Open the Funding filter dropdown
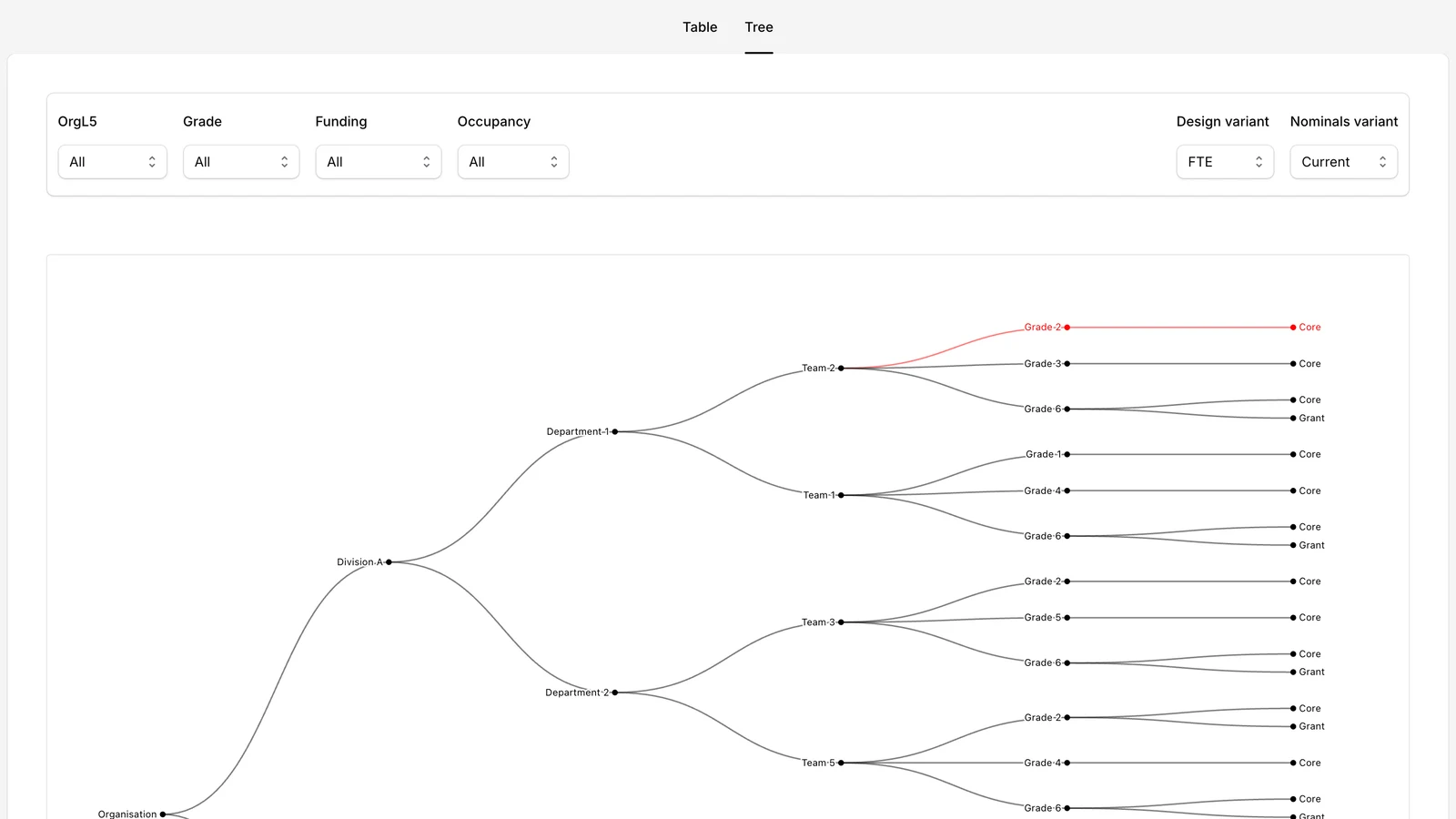Image resolution: width=1456 pixels, height=819 pixels. (379, 162)
